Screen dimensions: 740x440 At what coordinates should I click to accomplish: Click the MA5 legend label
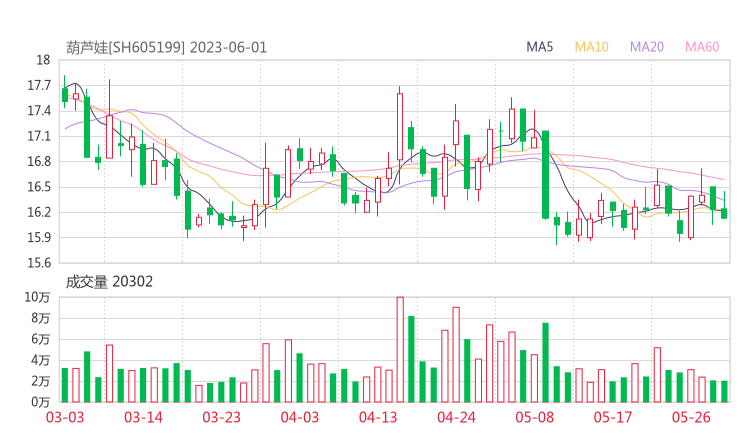point(539,47)
